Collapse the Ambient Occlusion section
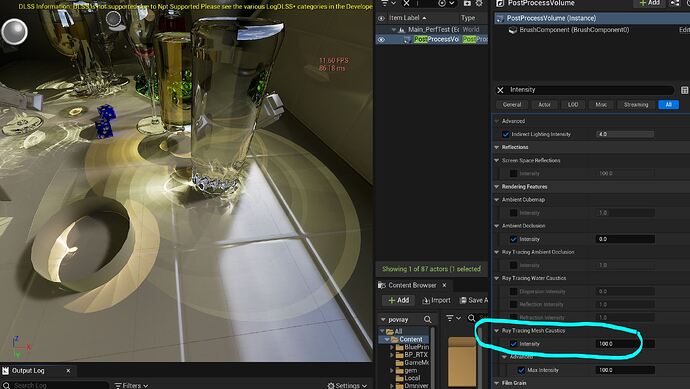 (497, 226)
